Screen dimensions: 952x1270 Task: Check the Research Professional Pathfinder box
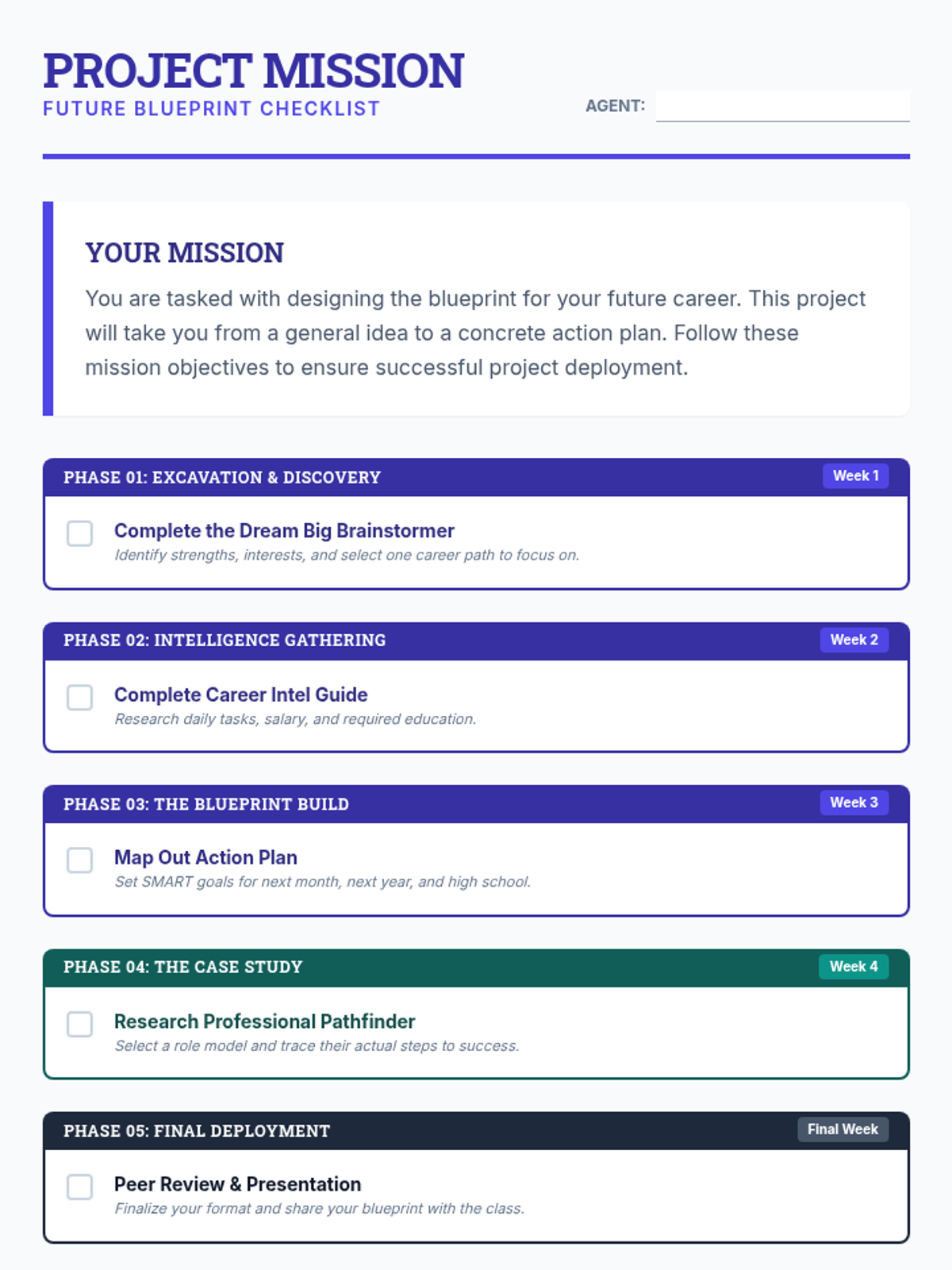pos(79,1024)
